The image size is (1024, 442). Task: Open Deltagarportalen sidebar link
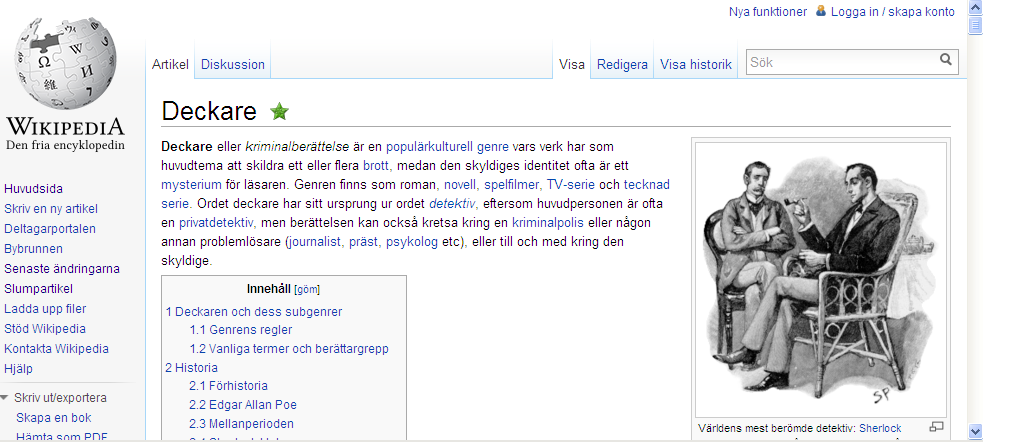tap(50, 229)
